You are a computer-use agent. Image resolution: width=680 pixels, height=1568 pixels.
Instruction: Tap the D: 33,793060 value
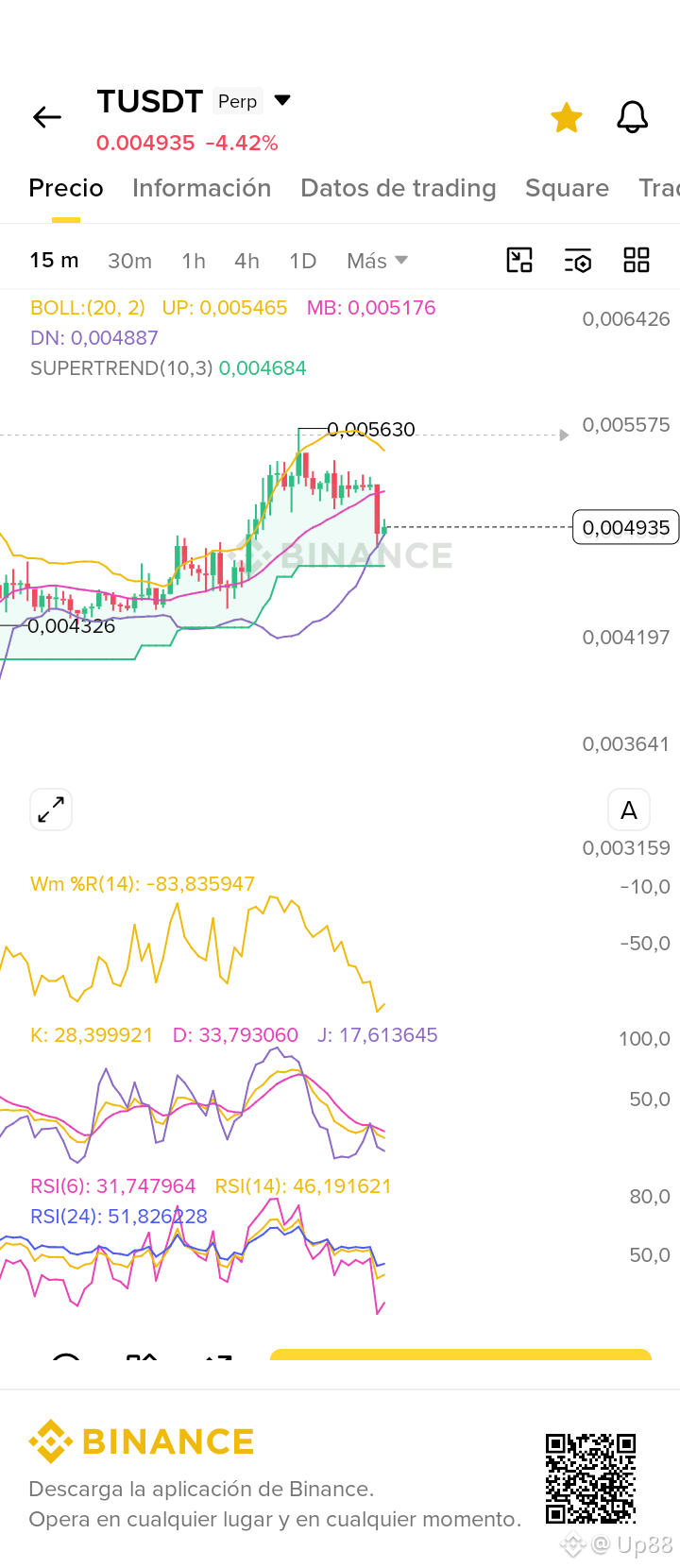tap(235, 1035)
